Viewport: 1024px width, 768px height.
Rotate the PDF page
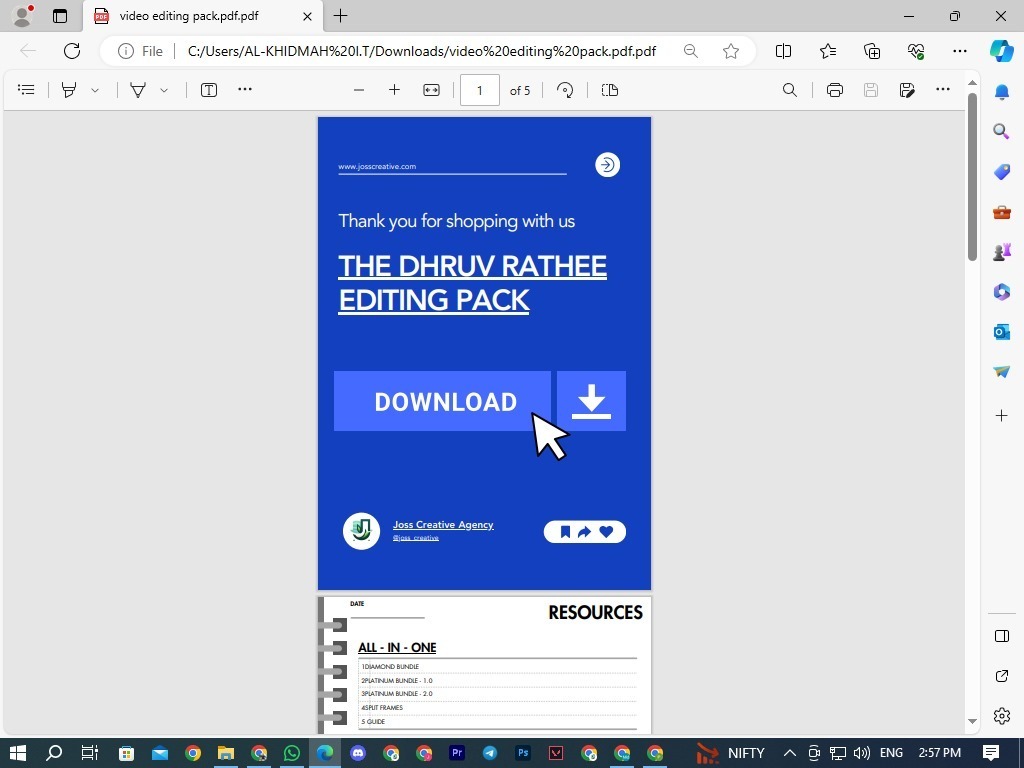click(566, 90)
